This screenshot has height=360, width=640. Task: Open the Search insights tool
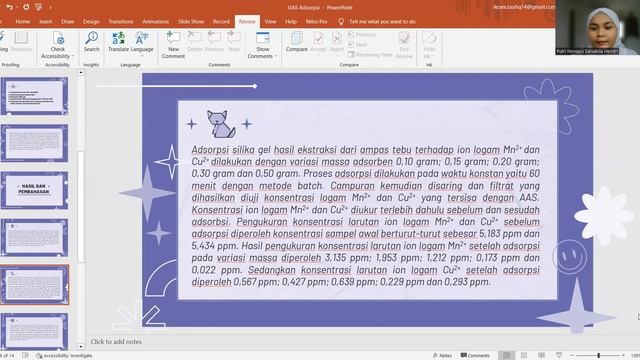click(91, 42)
